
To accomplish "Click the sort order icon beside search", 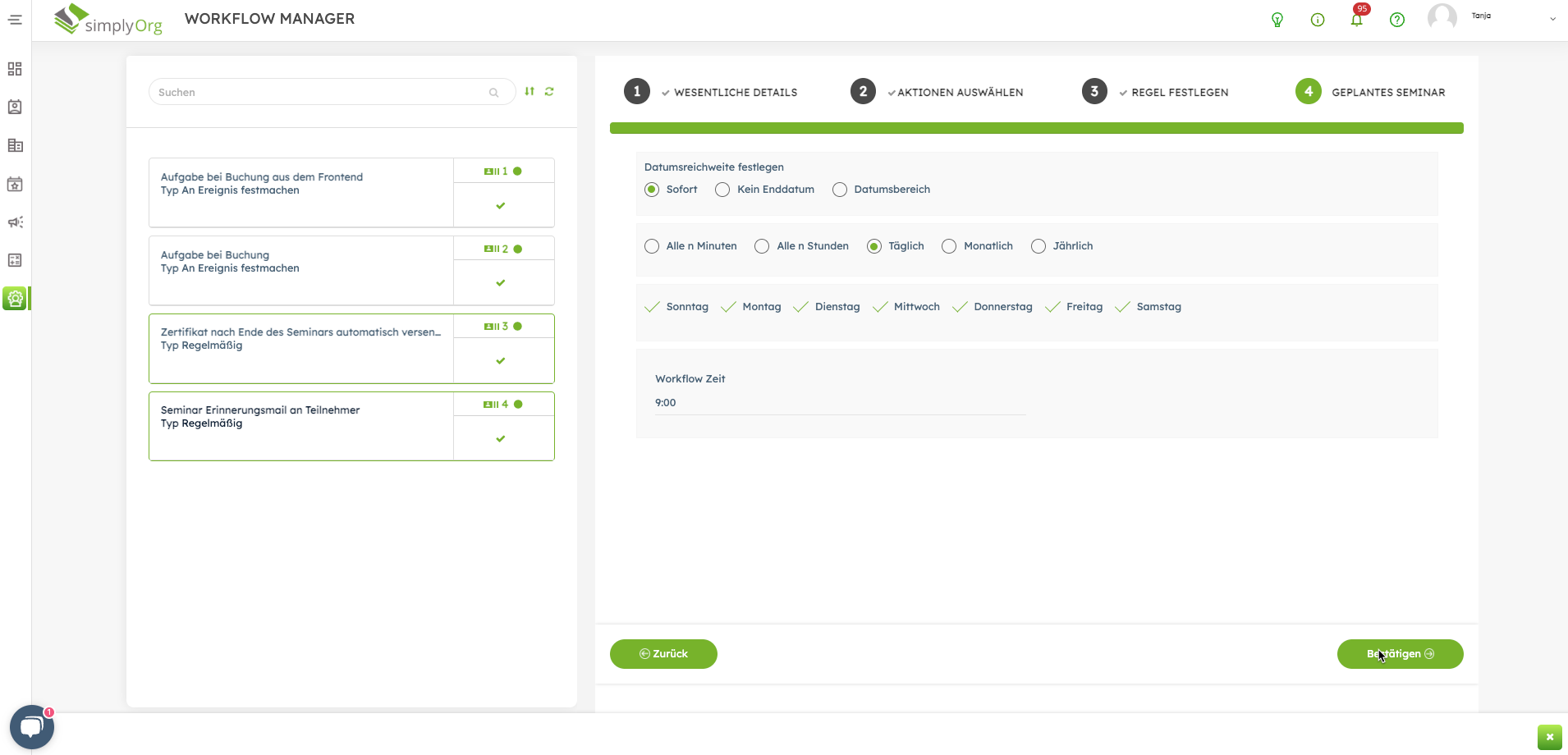I will coord(530,92).
